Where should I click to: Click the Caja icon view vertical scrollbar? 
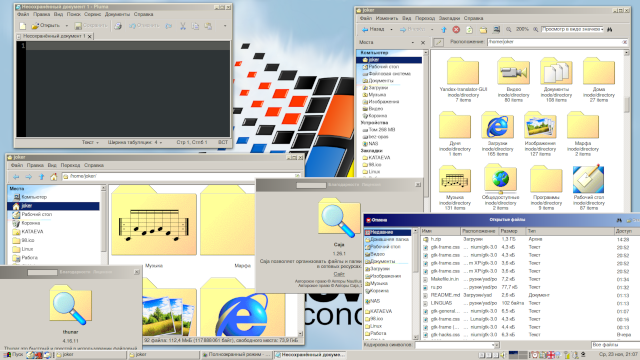click(x=627, y=104)
